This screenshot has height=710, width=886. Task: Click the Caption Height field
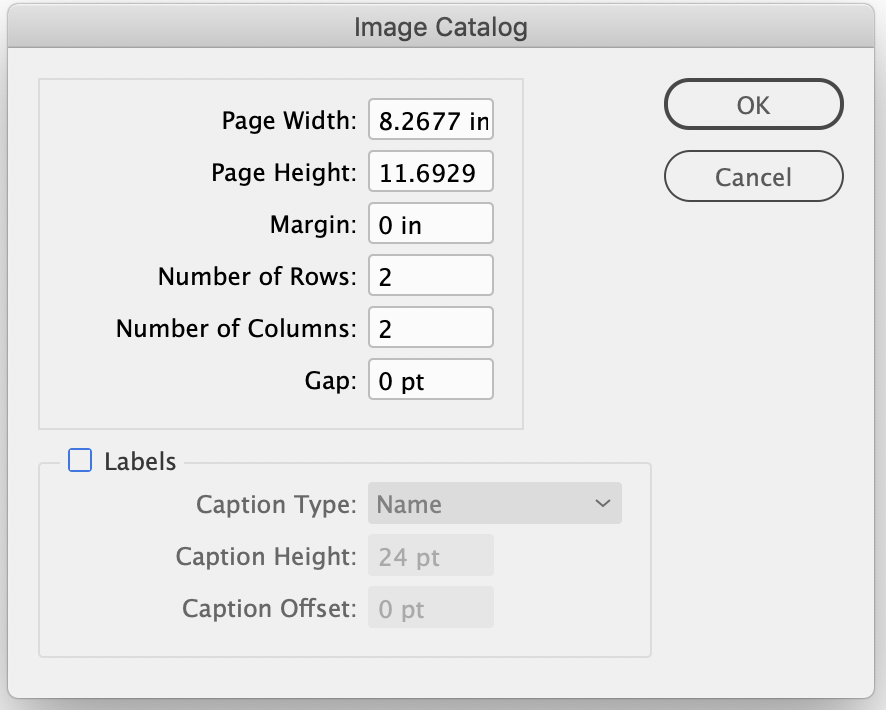coord(430,555)
